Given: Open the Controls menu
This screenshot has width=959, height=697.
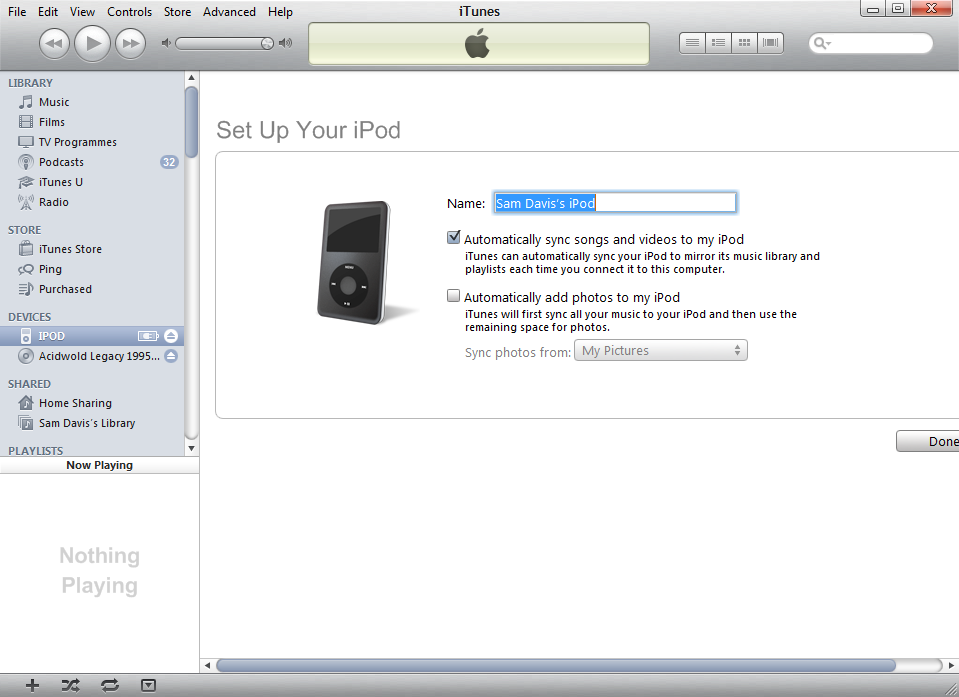Looking at the screenshot, I should point(130,11).
